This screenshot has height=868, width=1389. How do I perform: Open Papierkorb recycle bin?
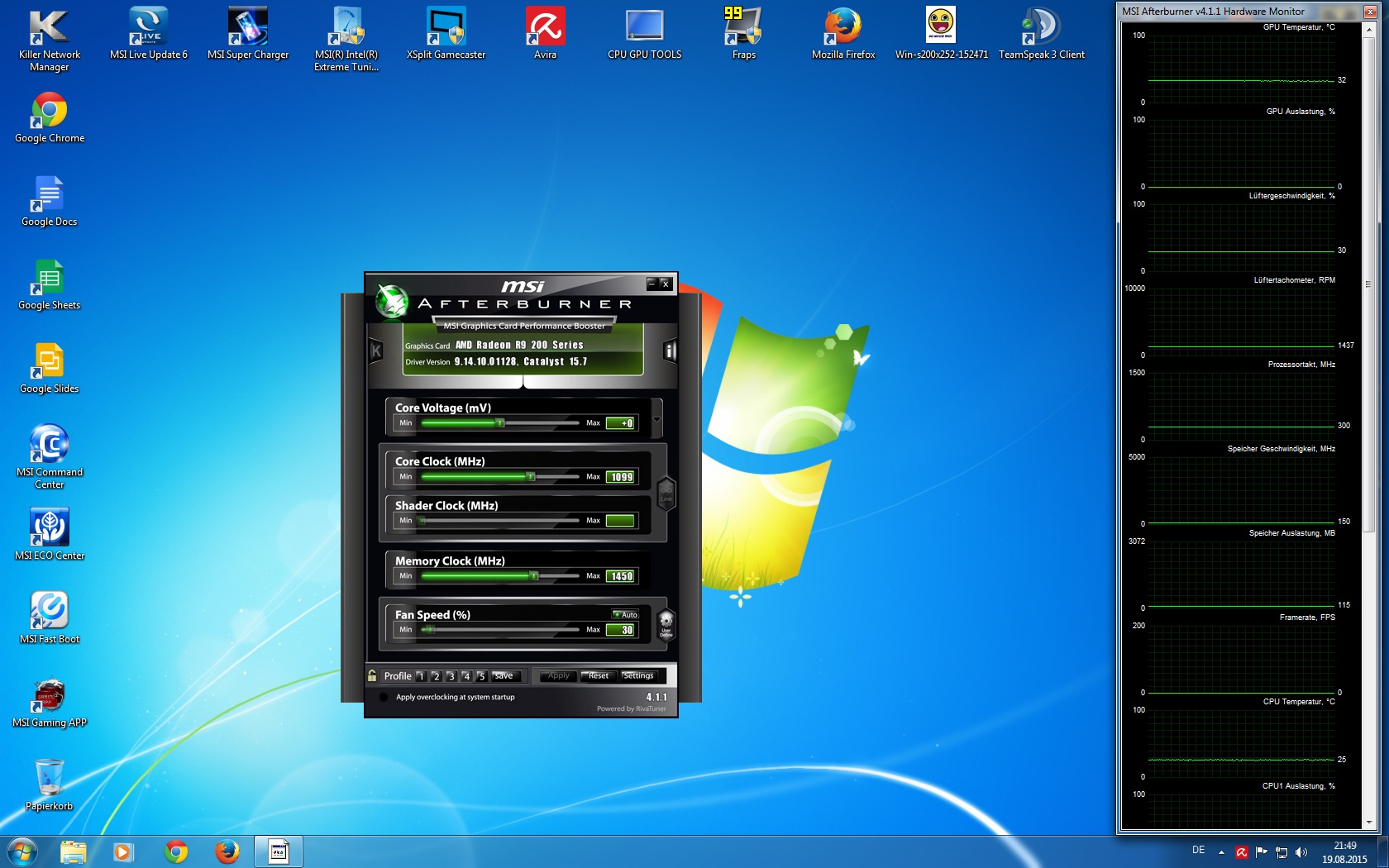point(50,785)
